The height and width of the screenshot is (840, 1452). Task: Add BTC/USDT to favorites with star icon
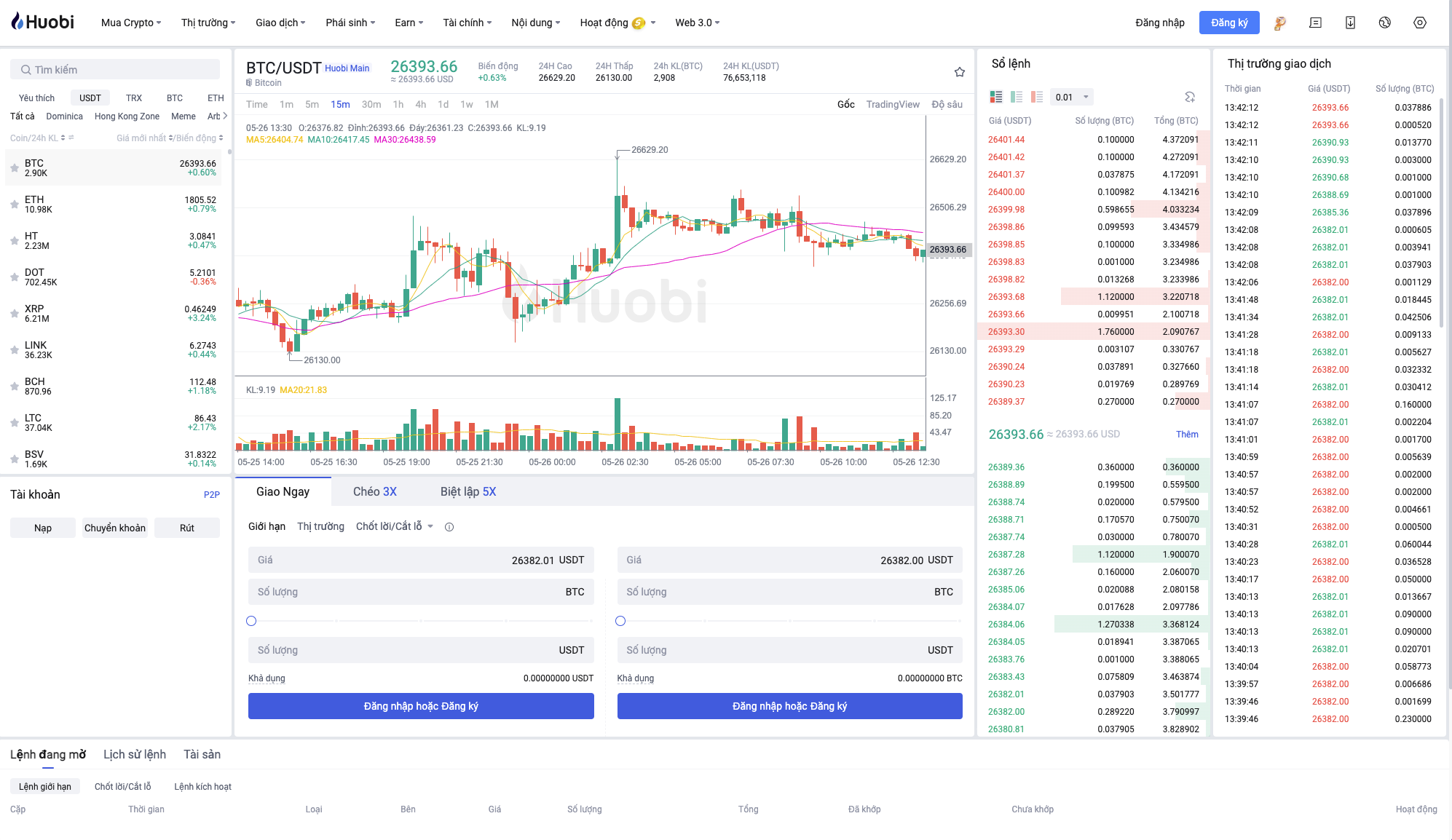click(x=959, y=72)
